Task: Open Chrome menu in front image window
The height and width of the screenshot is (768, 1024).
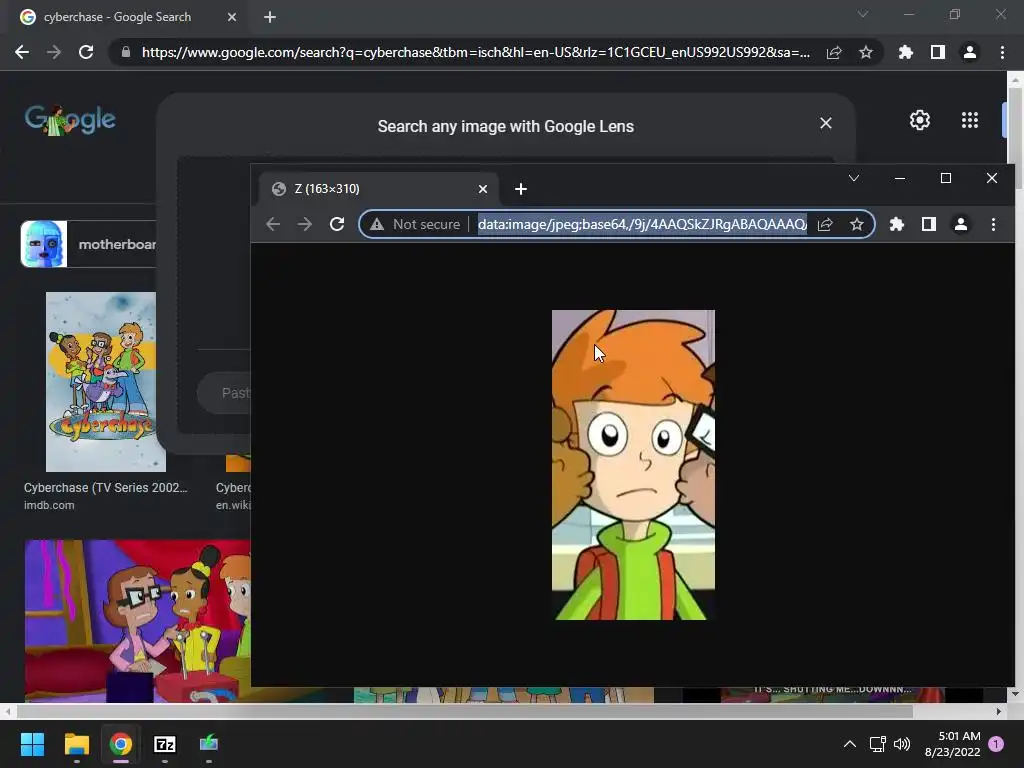Action: point(993,225)
